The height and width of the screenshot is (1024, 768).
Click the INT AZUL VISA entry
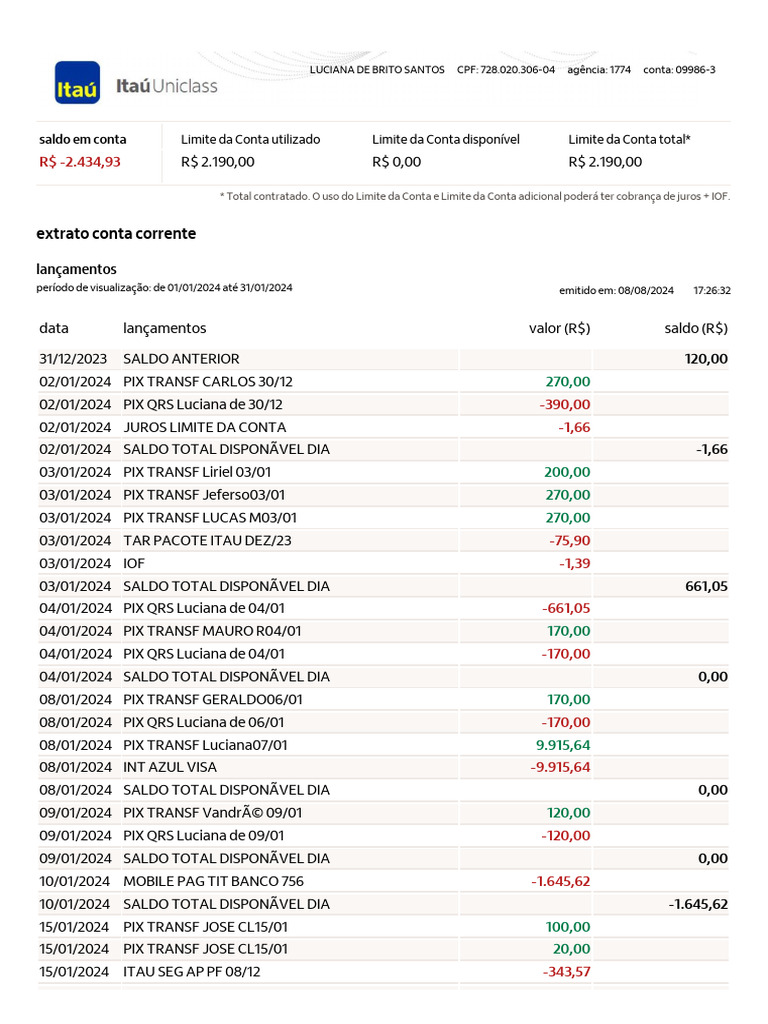click(x=170, y=768)
